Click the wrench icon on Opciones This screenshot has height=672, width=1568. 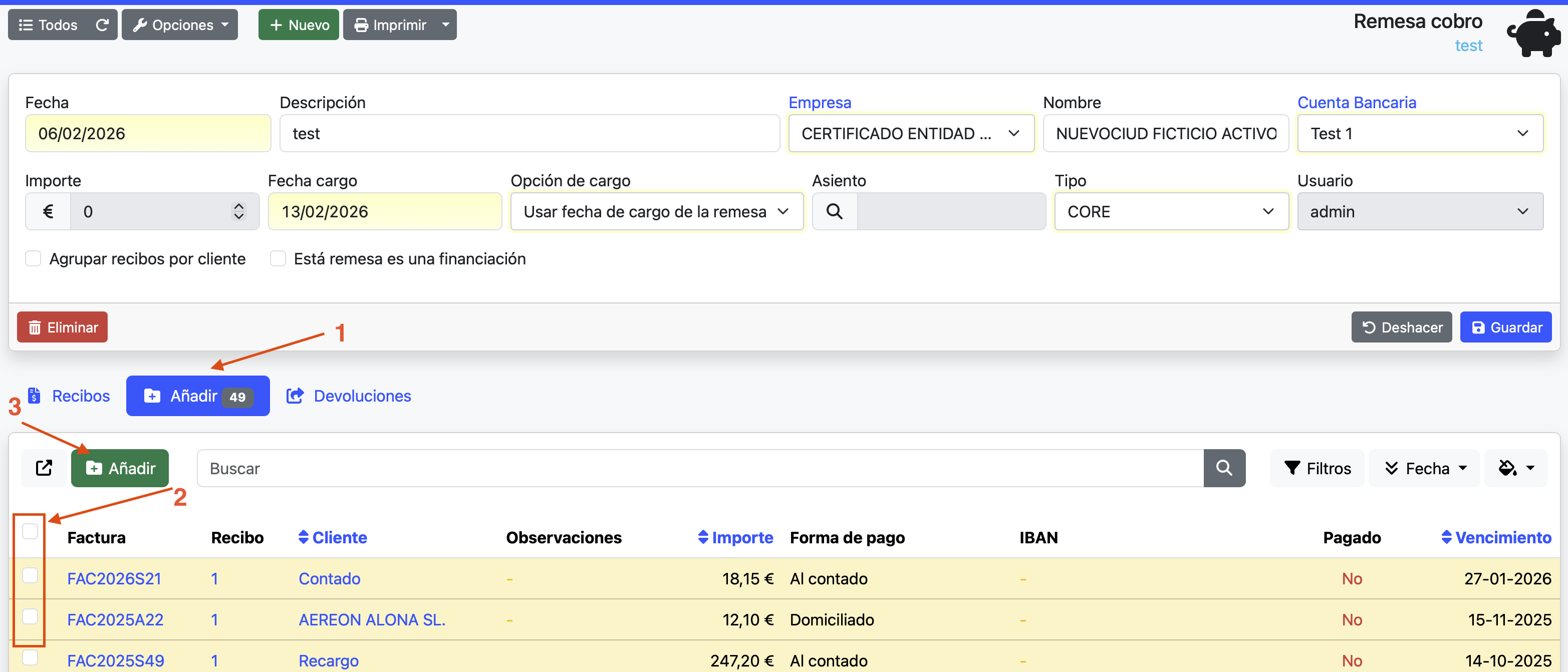pos(141,25)
